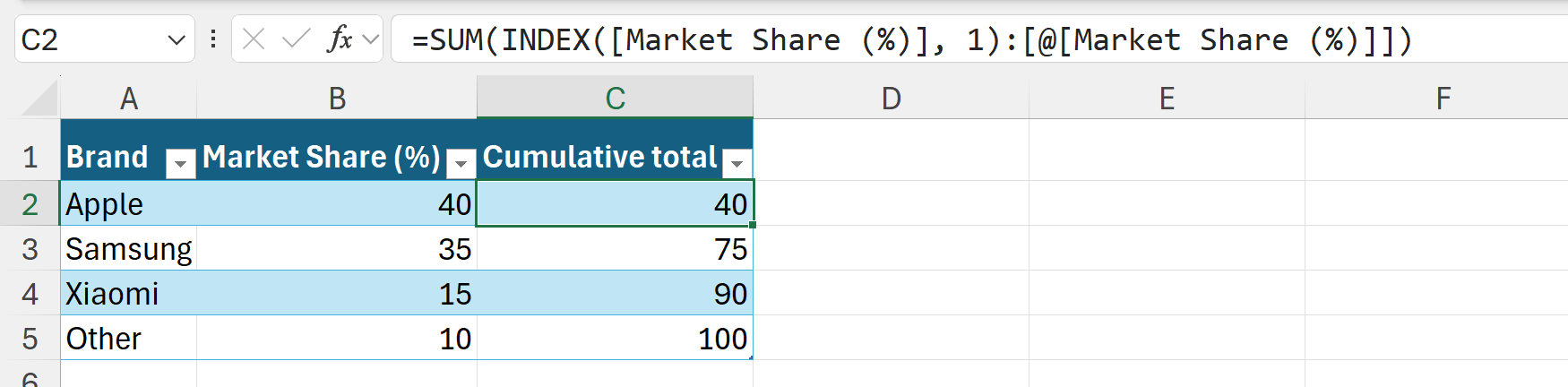Click the Cancel X icon in formula bar
This screenshot has width=1568, height=387.
pos(254,39)
